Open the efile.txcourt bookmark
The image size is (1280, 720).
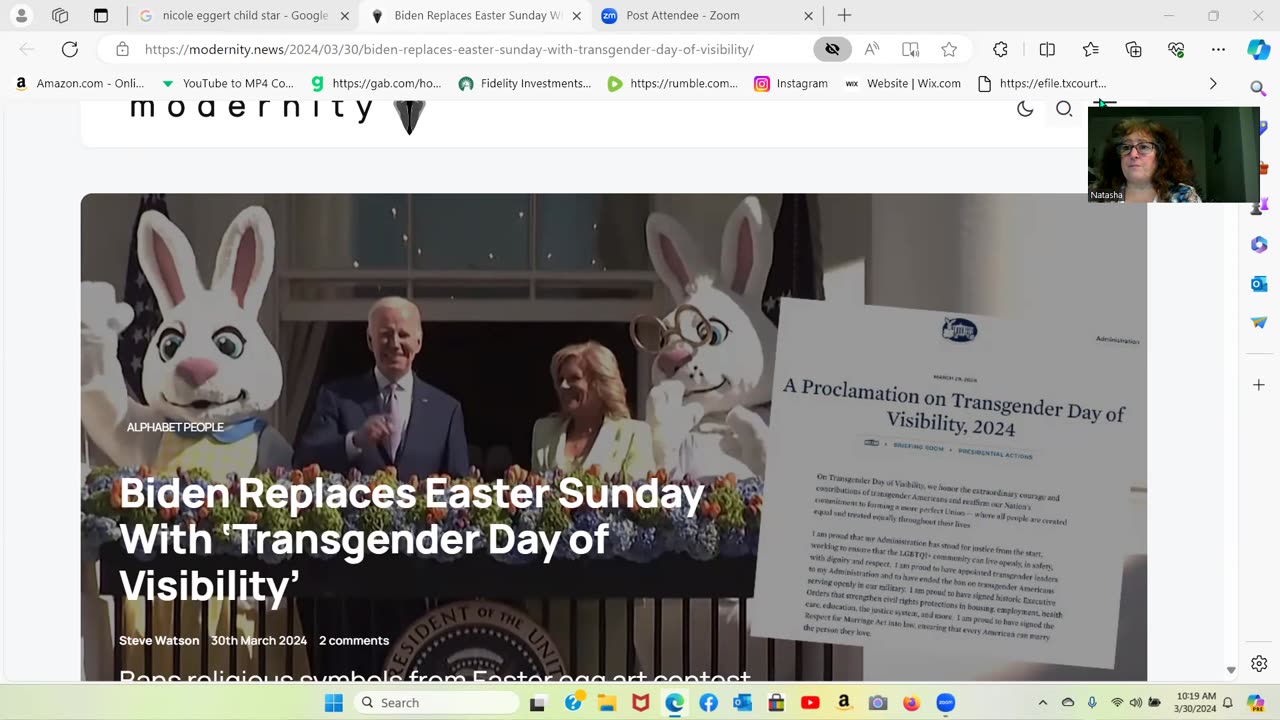point(1042,84)
